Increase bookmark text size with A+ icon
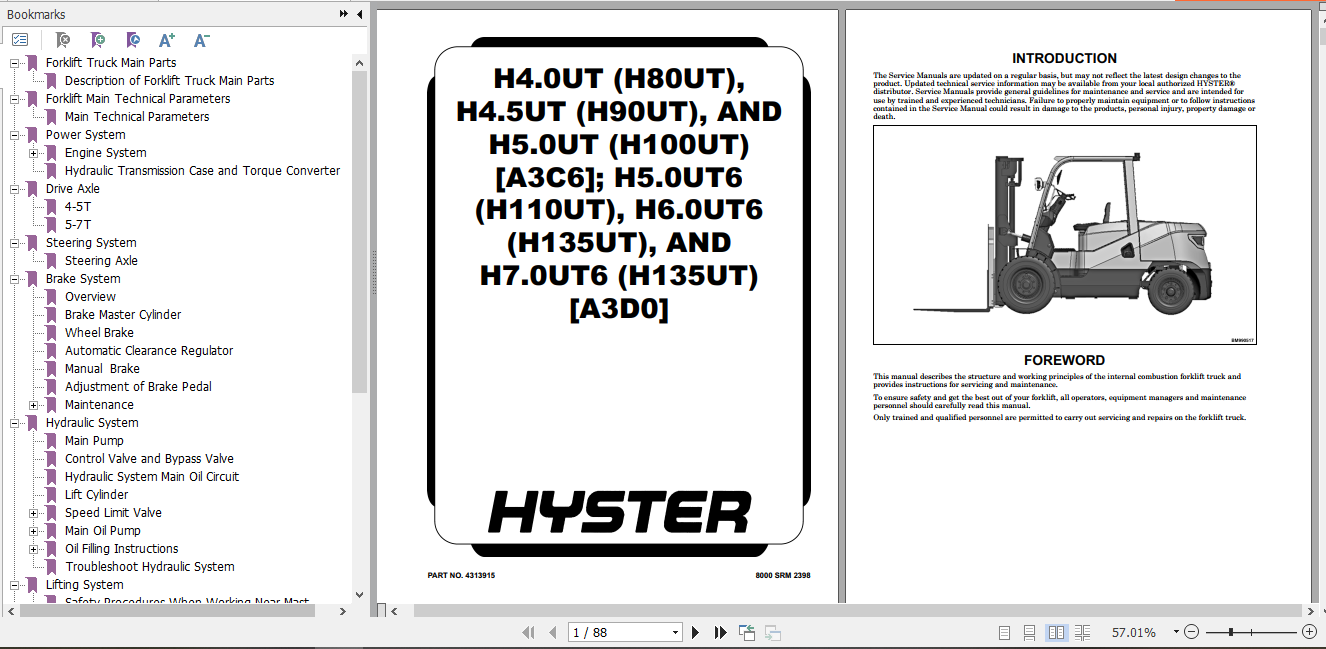Viewport: 1326px width, 649px height. (x=166, y=40)
